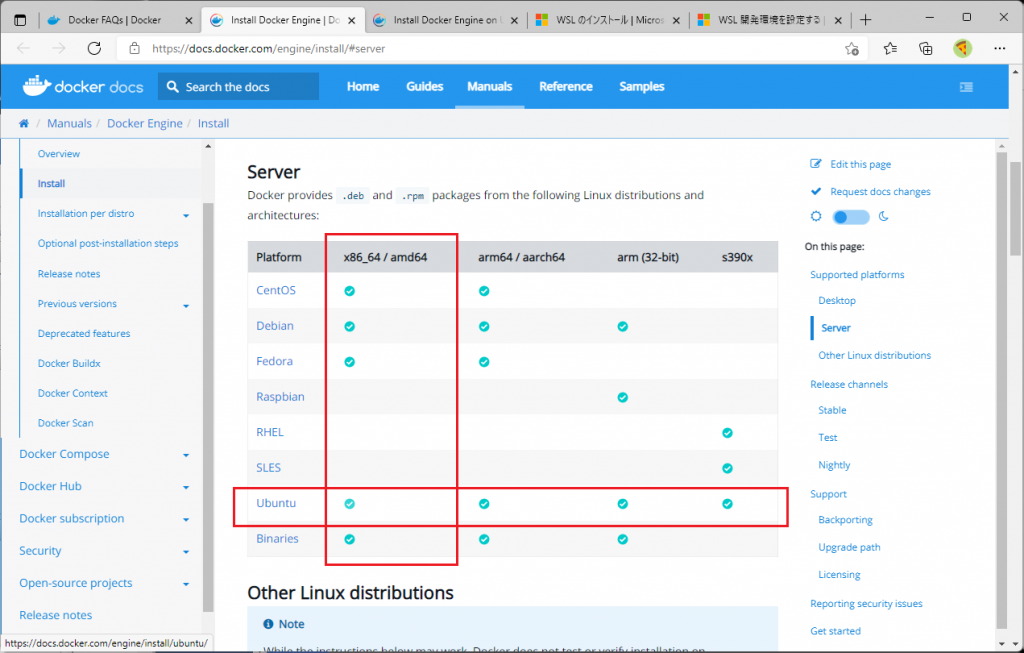Click the lock icon in the address bar

[x=135, y=48]
